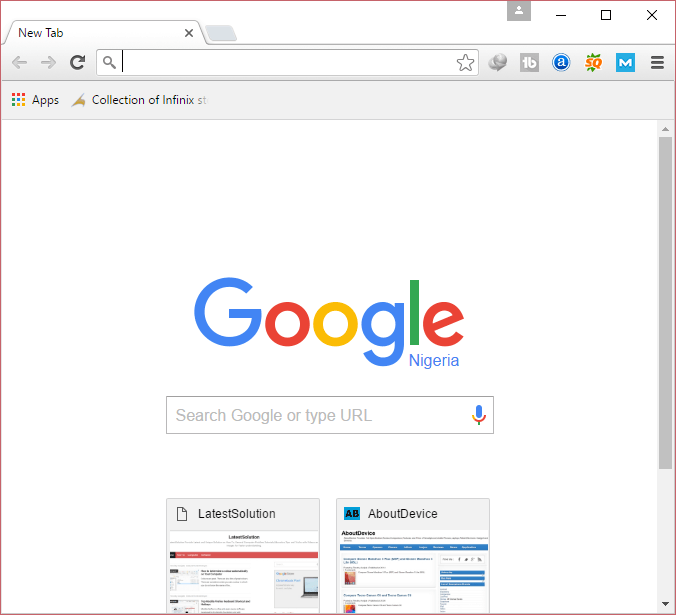
Task: Open the Chrome hamburger menu
Action: point(657,63)
